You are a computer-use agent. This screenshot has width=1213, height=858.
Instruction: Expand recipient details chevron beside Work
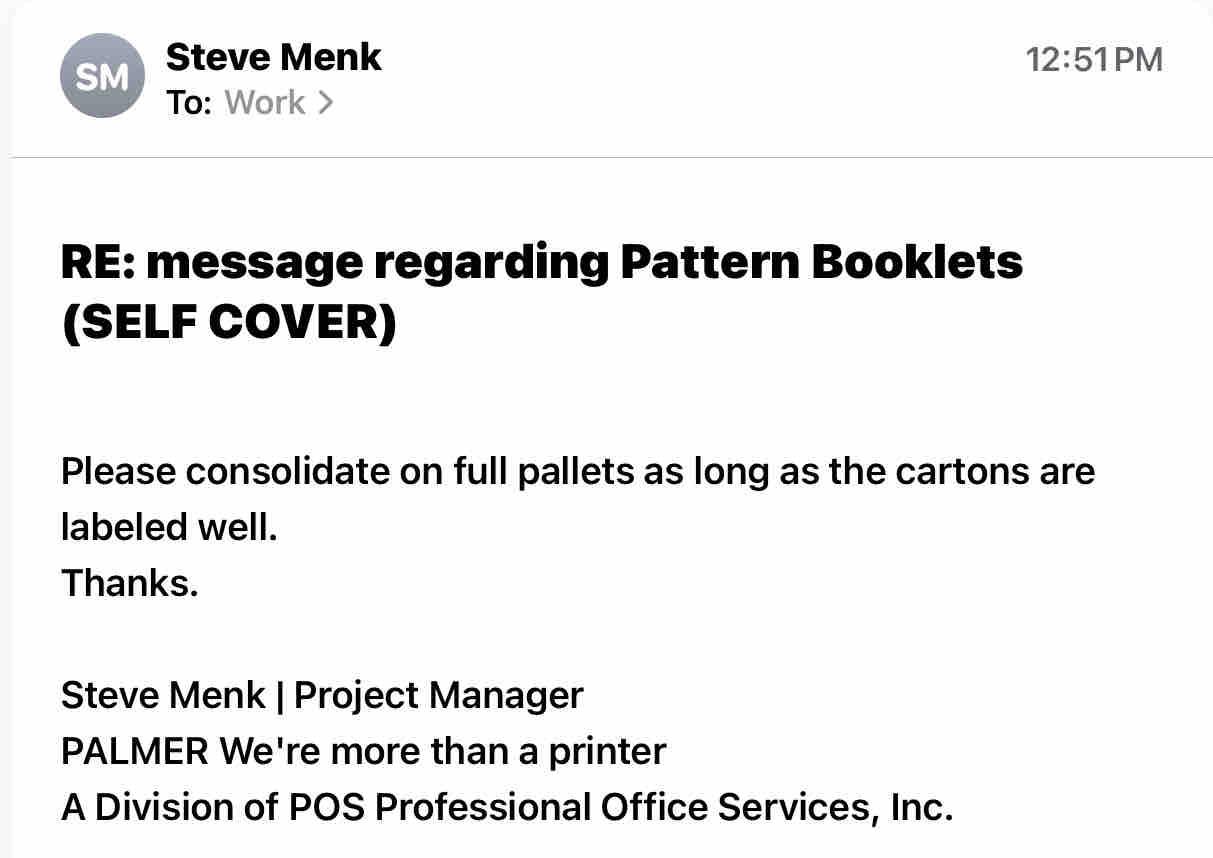324,102
